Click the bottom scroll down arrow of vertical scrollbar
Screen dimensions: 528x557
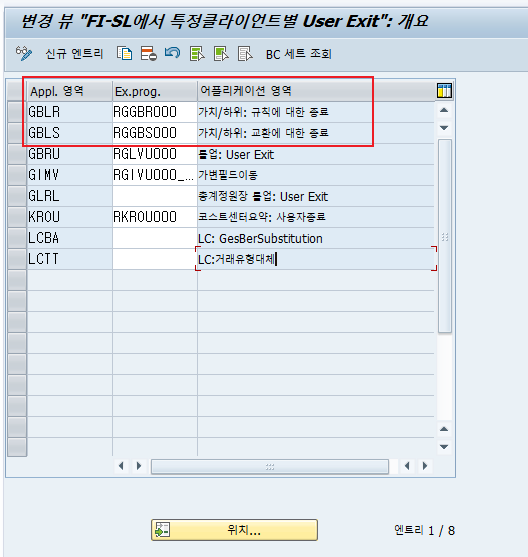click(x=444, y=447)
